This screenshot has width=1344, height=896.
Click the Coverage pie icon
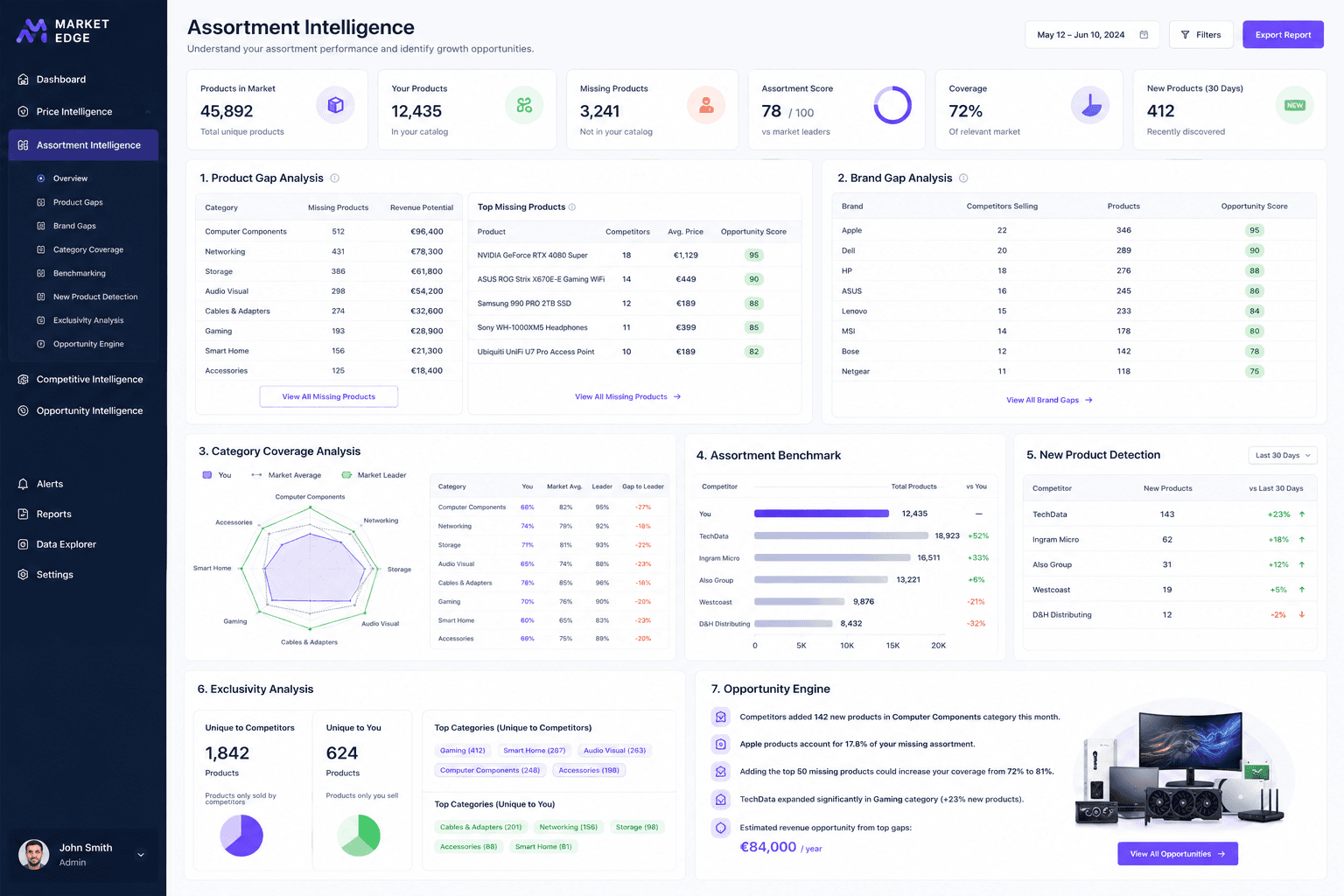[1090, 106]
